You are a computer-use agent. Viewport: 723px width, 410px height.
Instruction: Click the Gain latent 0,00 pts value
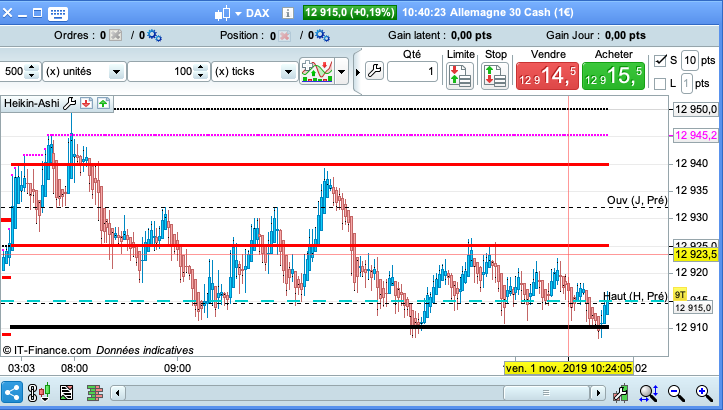coord(471,36)
